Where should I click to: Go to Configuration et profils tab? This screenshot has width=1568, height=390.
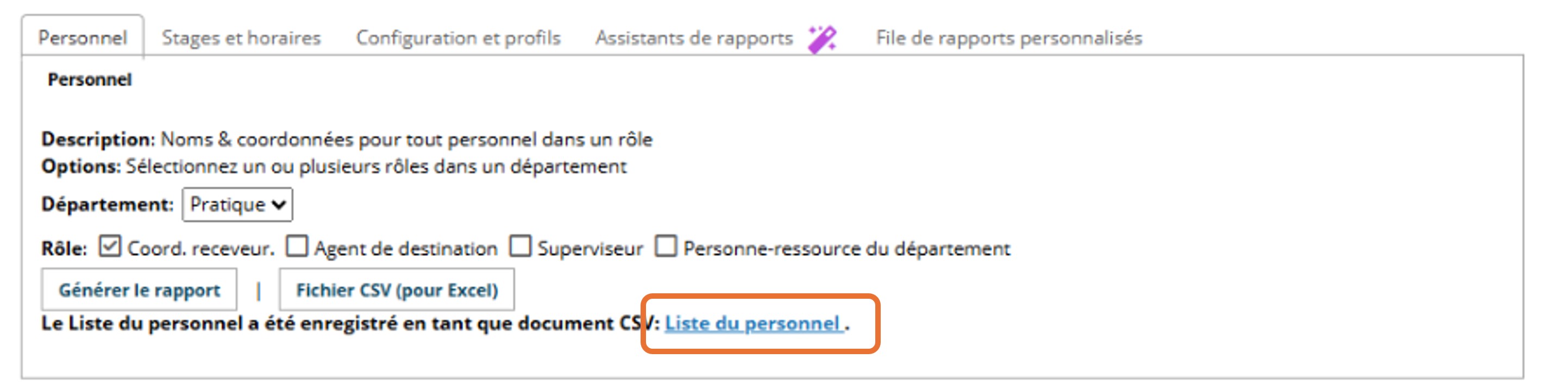click(x=457, y=37)
